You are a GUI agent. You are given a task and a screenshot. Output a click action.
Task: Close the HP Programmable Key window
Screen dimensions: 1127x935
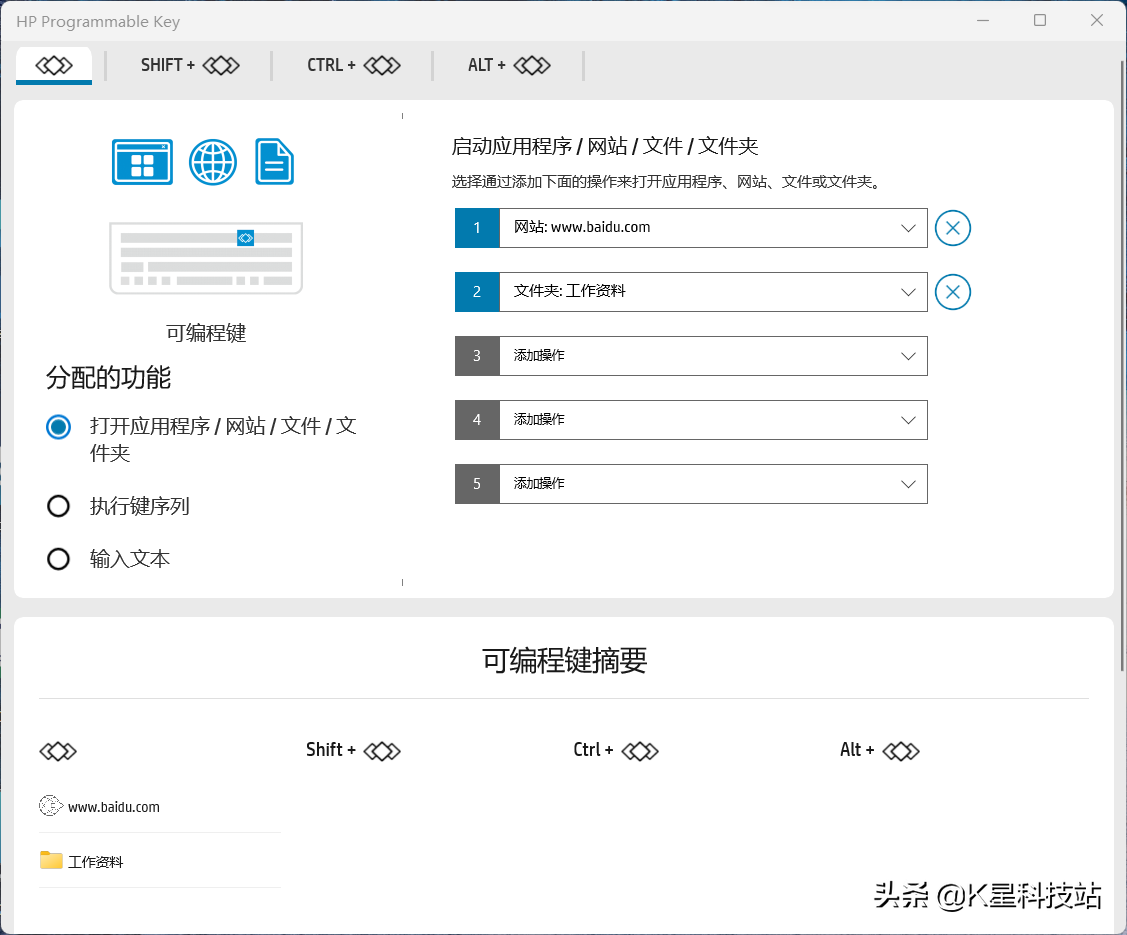tap(1097, 21)
